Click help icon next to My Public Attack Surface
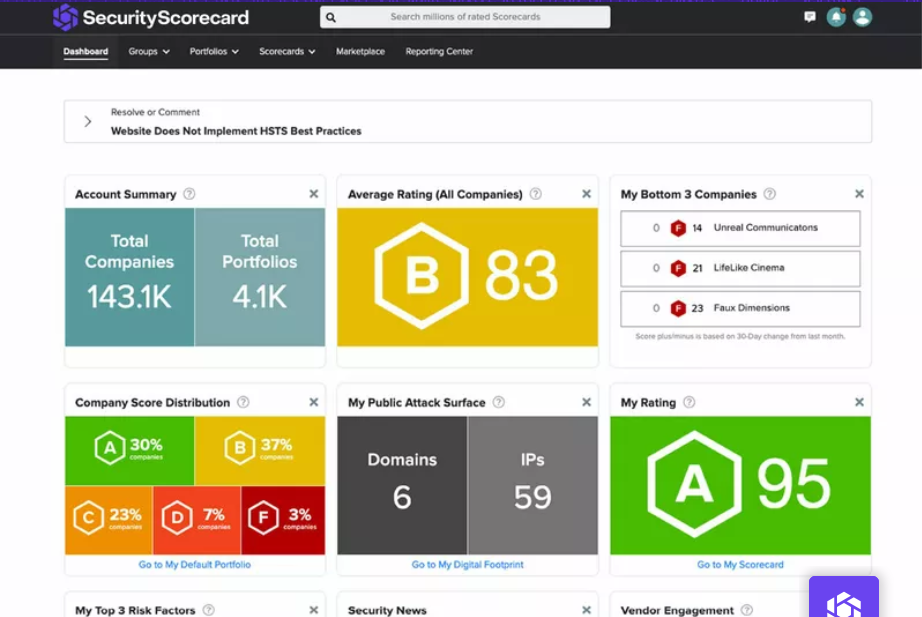Viewport: 922px width, 617px height. [498, 402]
